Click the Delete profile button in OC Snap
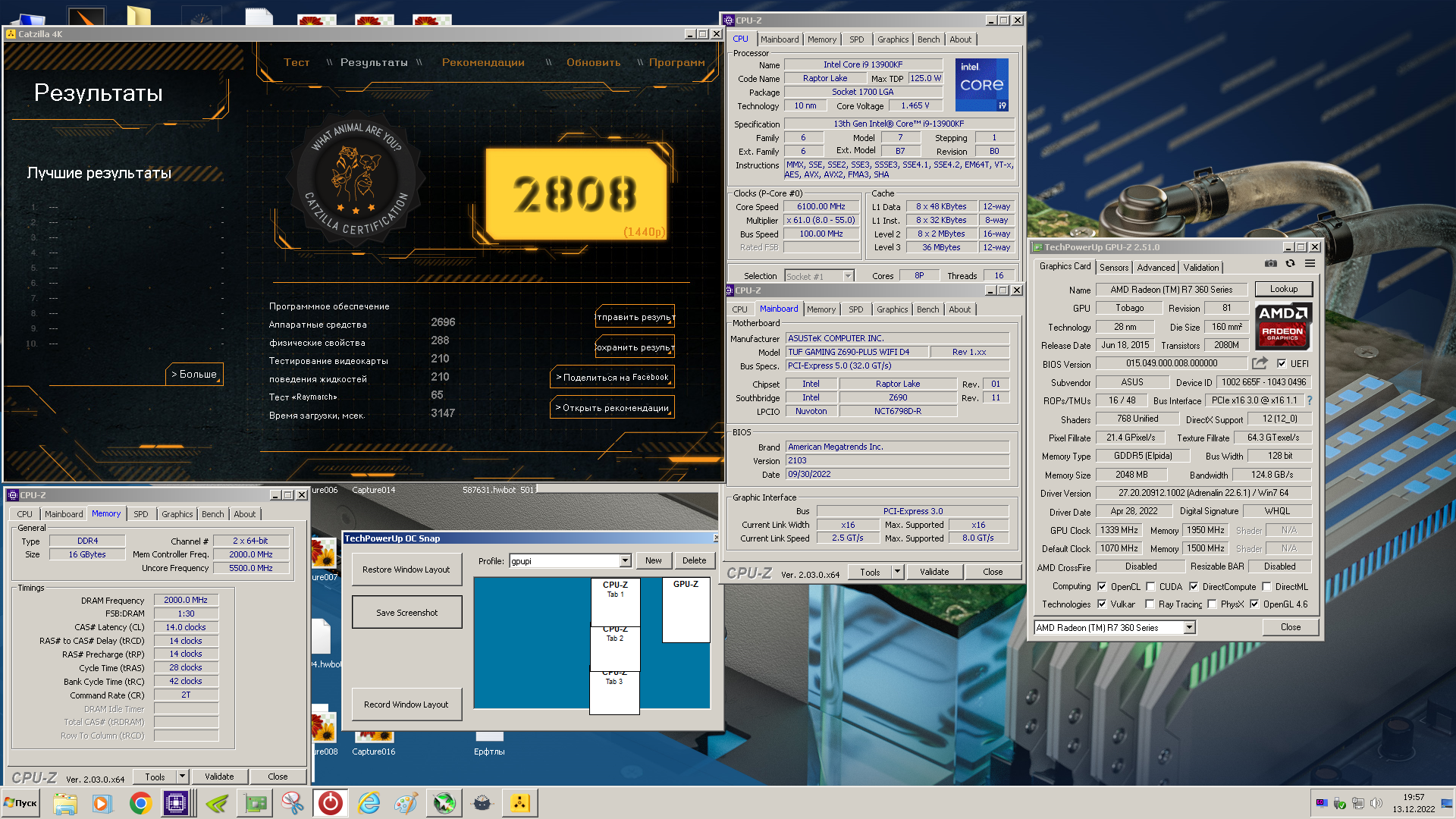Image resolution: width=1456 pixels, height=819 pixels. click(x=694, y=560)
